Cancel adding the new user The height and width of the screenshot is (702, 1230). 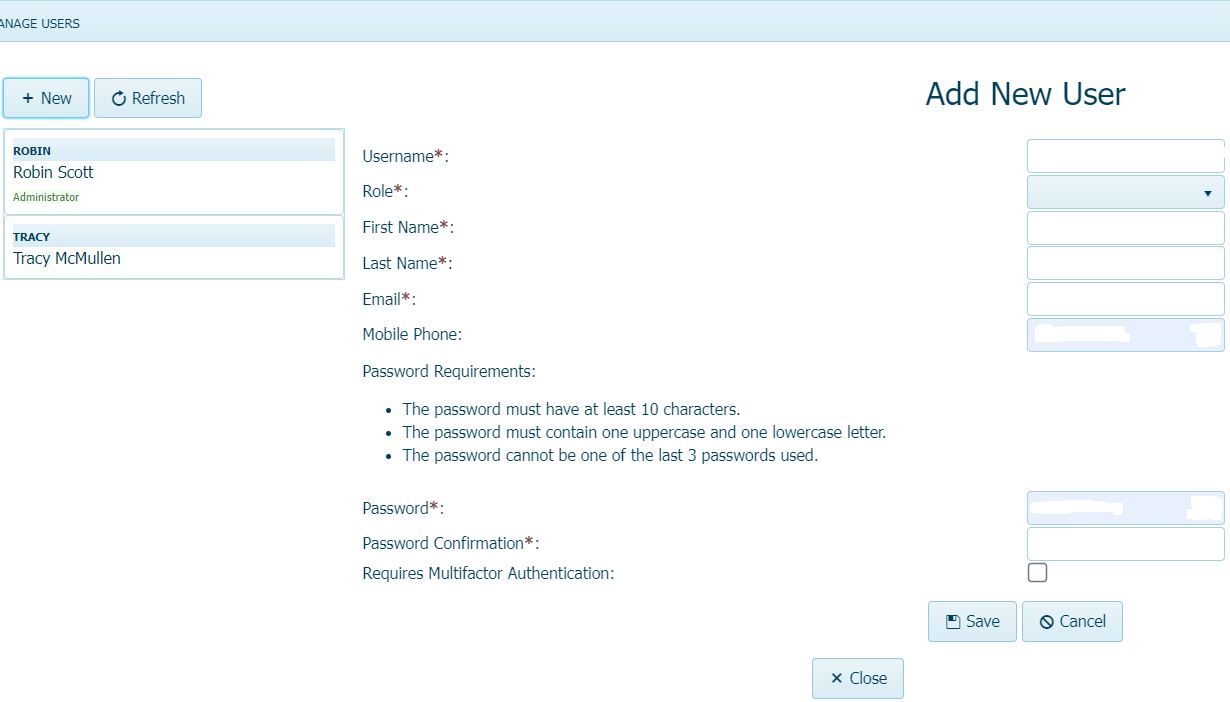[x=1072, y=621]
